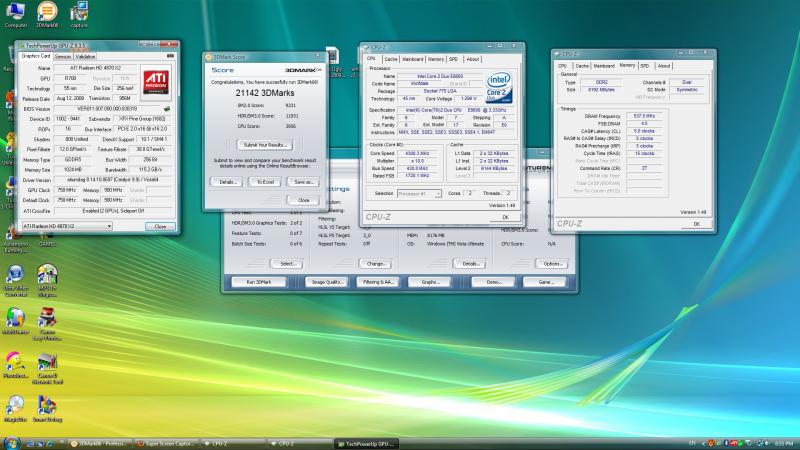This screenshot has width=800, height=450.
Task: Click the BIOS save chip icon in GPU-Z
Action: [166, 109]
